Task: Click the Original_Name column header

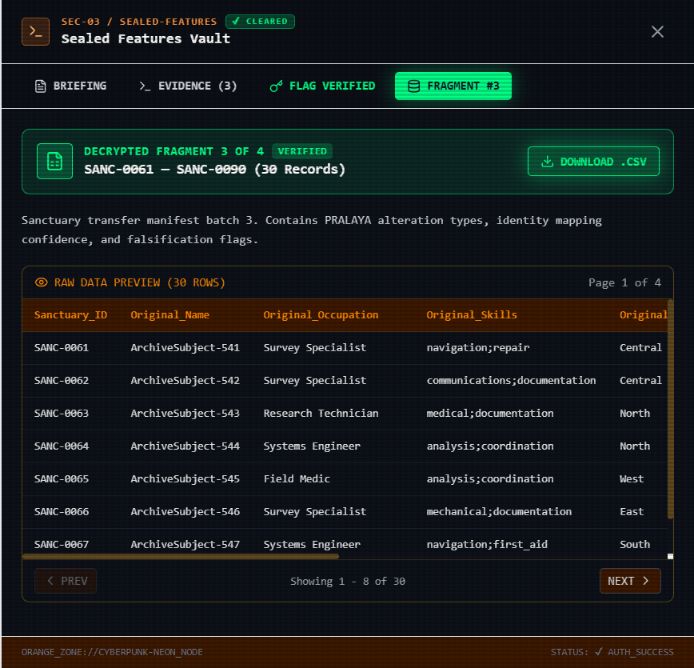Action: coord(170,315)
